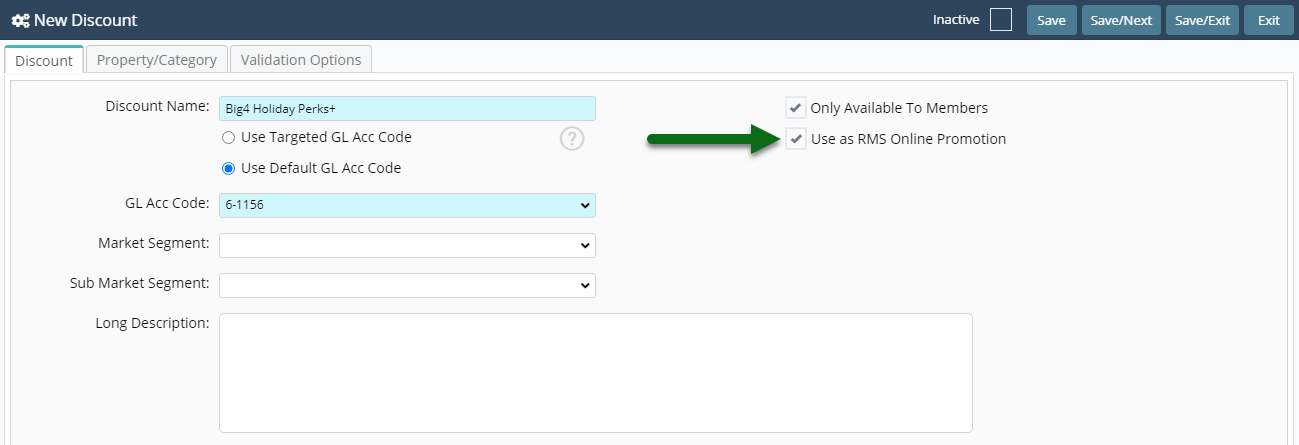Open the Sub Market Segment dropdown
1299x445 pixels.
(x=407, y=285)
